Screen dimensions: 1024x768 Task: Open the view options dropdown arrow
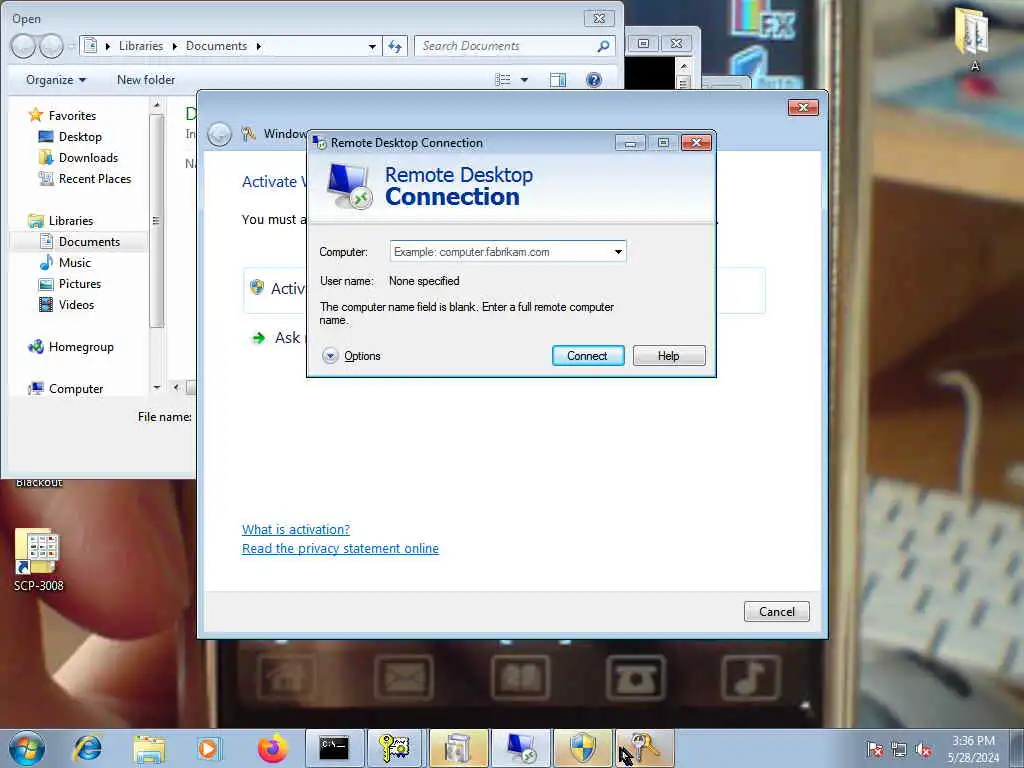click(x=524, y=80)
